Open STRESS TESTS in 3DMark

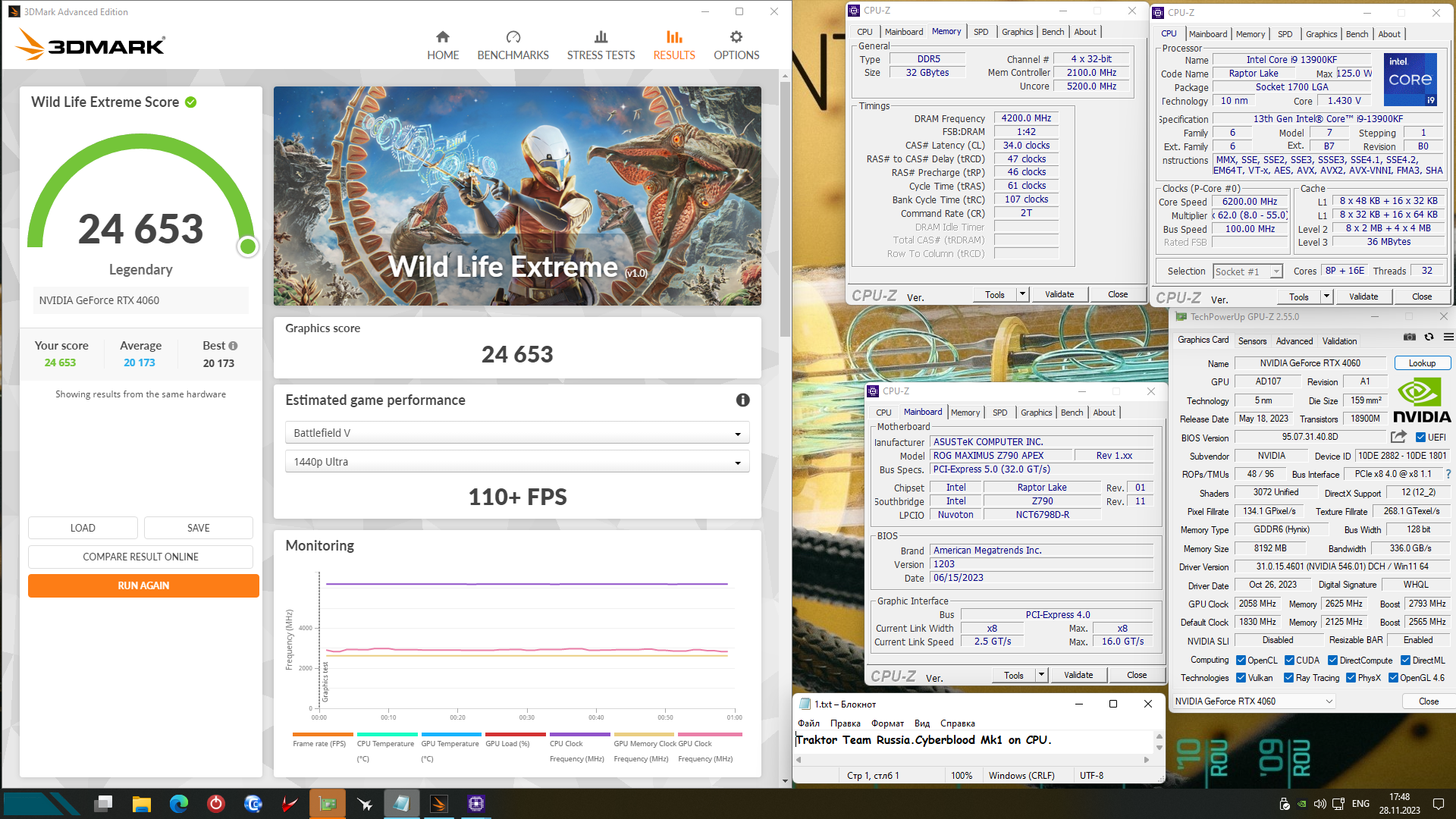pos(601,45)
